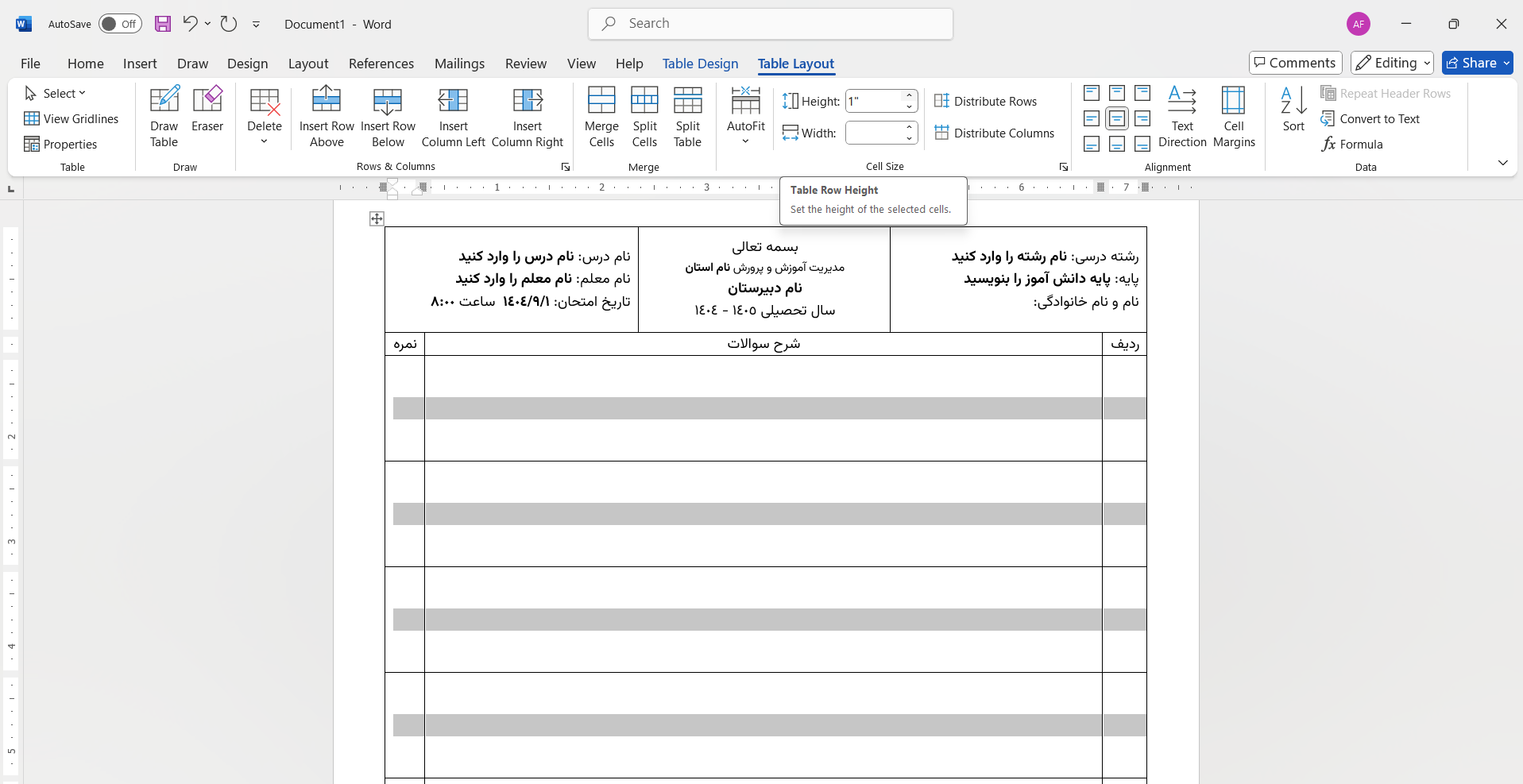Open the Editing mode dropdown

(x=1392, y=63)
